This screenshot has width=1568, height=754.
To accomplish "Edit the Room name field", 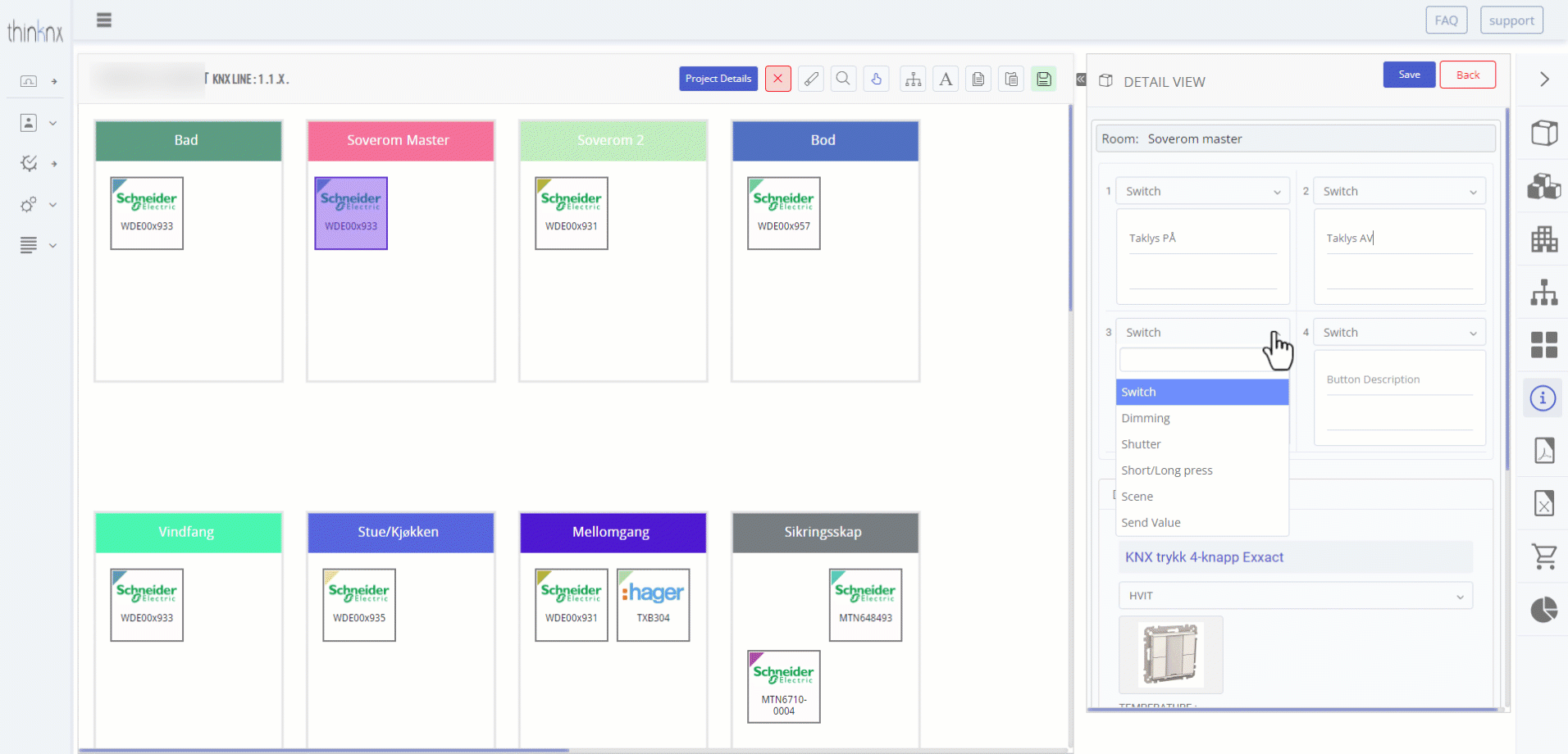I will [x=1296, y=139].
